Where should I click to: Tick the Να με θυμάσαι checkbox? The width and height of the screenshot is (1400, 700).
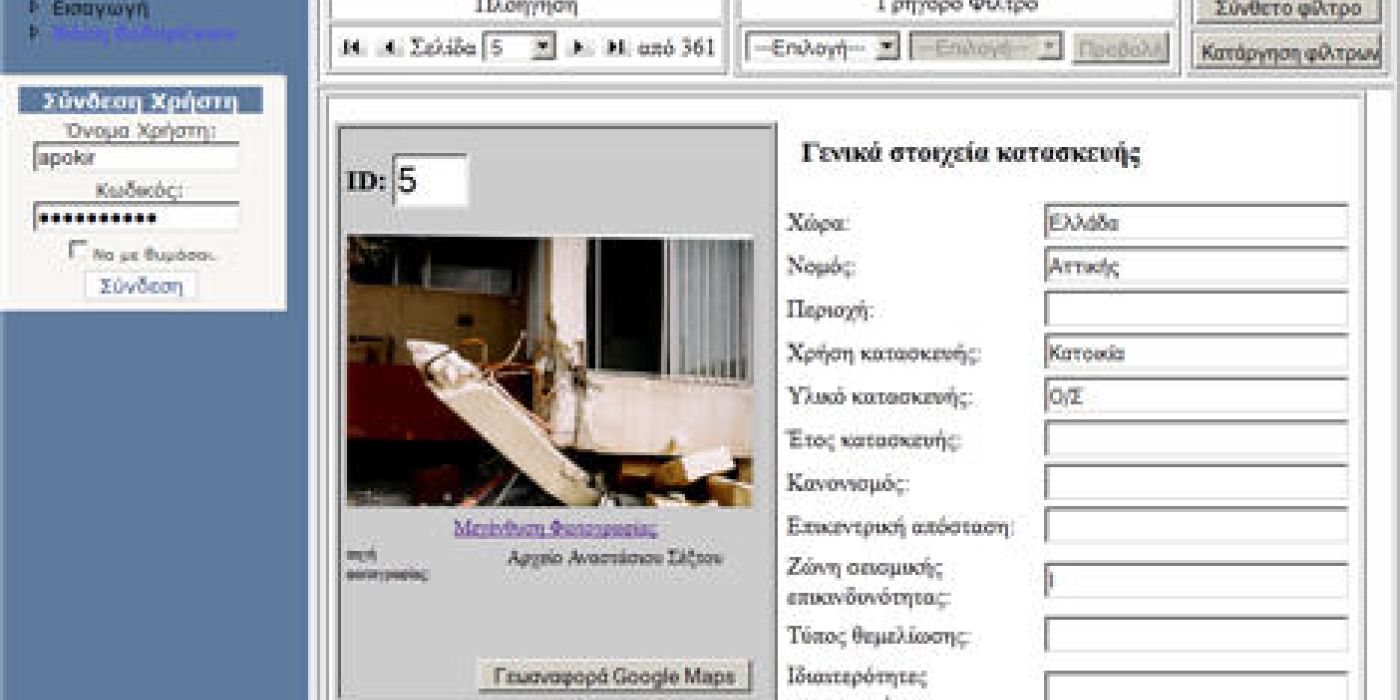point(78,251)
